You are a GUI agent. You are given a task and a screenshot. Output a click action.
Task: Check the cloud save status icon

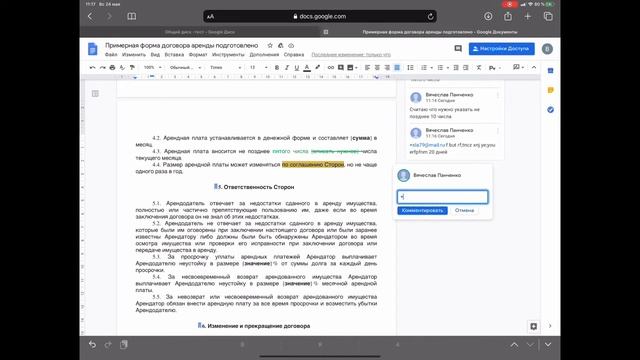(x=291, y=45)
